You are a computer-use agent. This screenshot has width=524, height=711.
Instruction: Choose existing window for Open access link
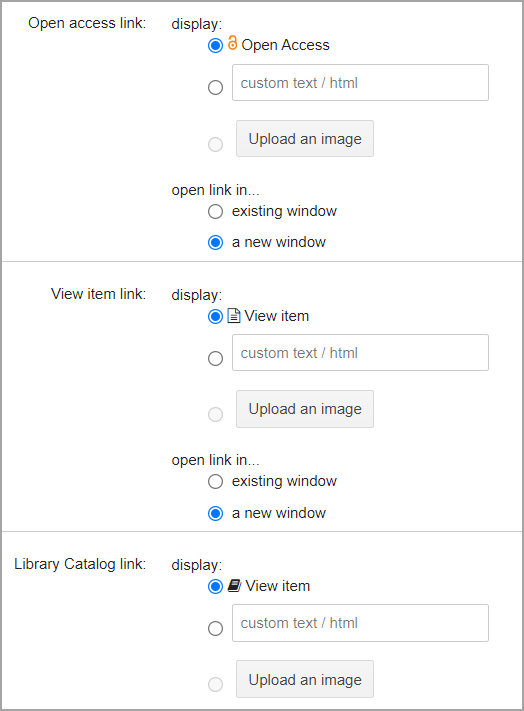pos(215,211)
